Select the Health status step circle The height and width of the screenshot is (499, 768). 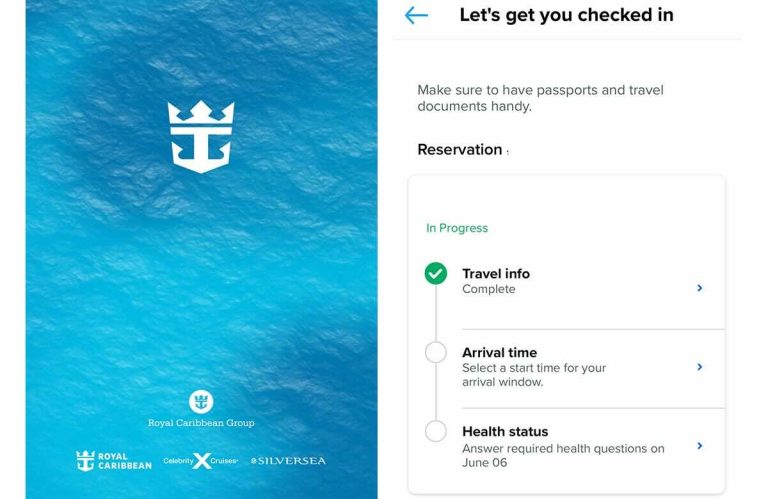pyautogui.click(x=435, y=431)
